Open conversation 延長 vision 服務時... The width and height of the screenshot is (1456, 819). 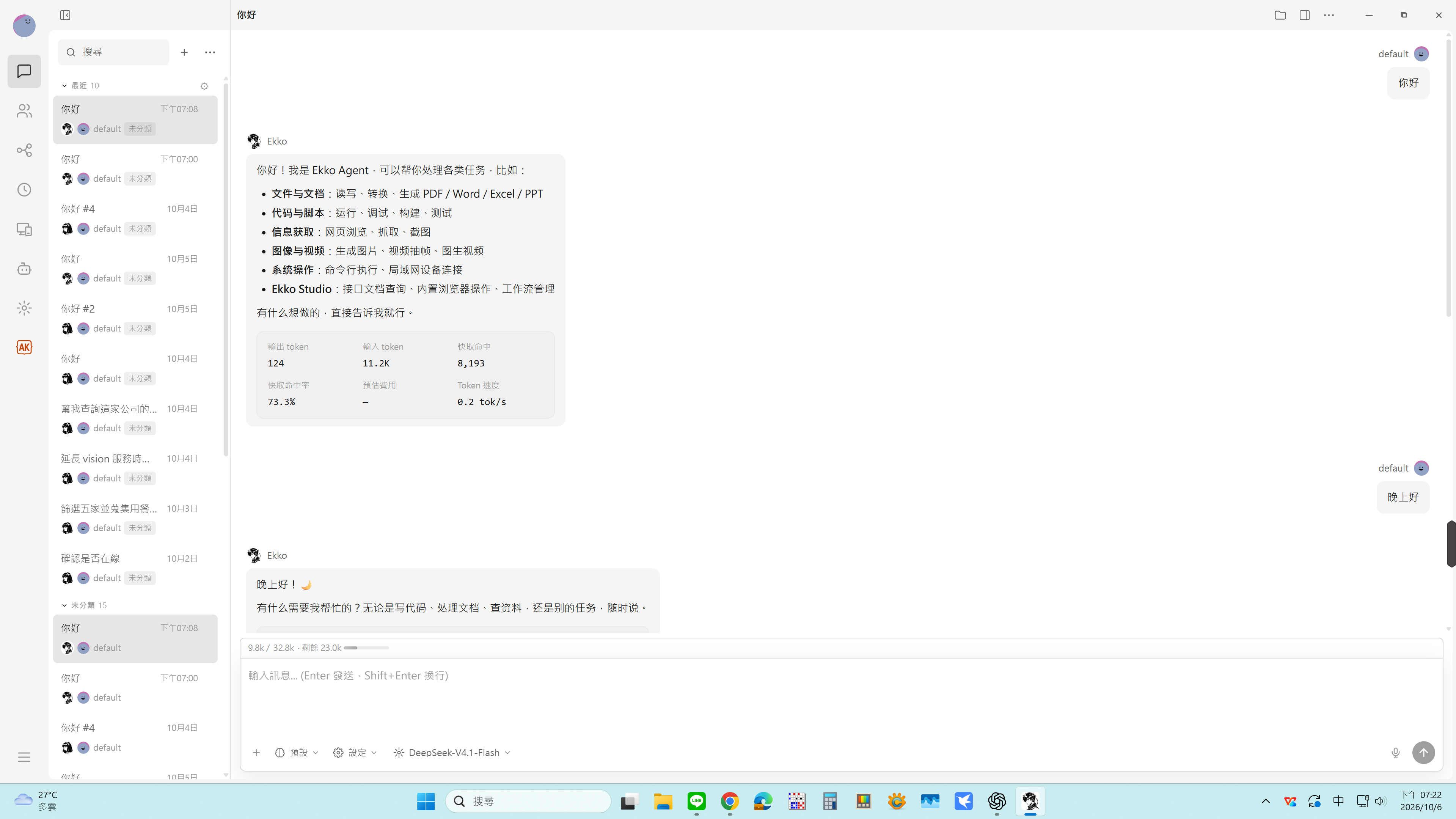[x=135, y=468]
